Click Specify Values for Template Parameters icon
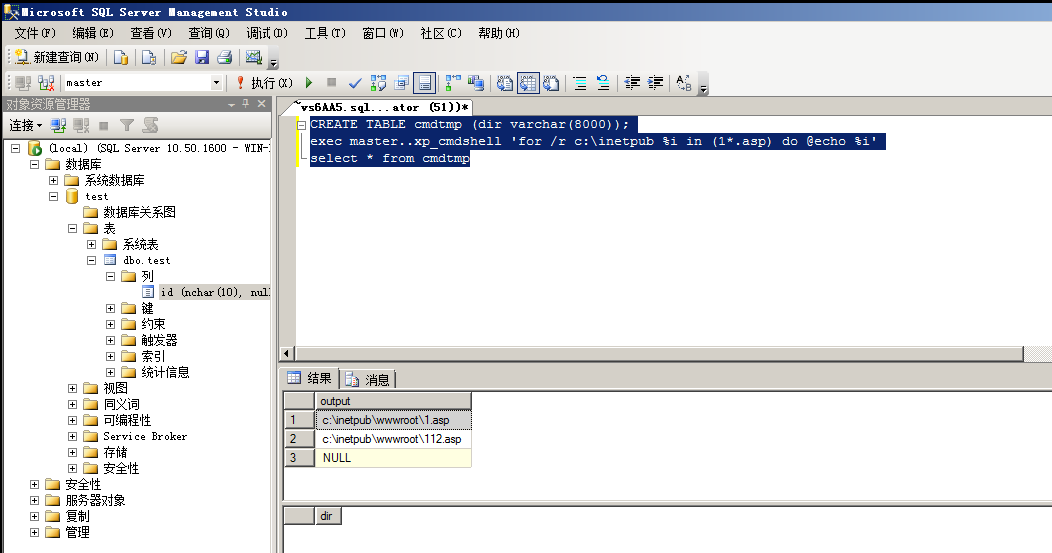Screen dimensions: 1052x553 pos(684,83)
